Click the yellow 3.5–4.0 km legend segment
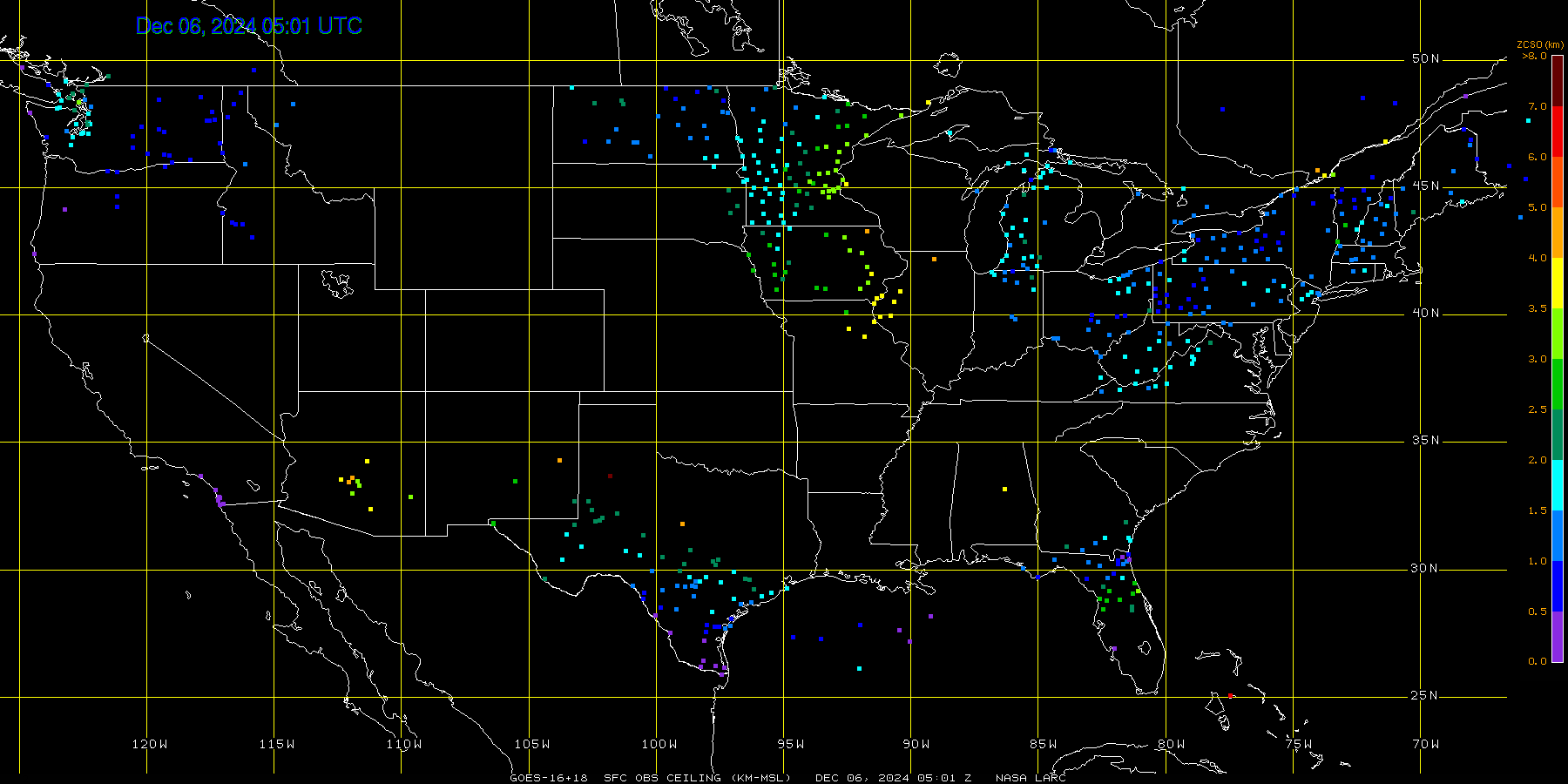Viewport: 1568px width, 784px height. 1557,283
